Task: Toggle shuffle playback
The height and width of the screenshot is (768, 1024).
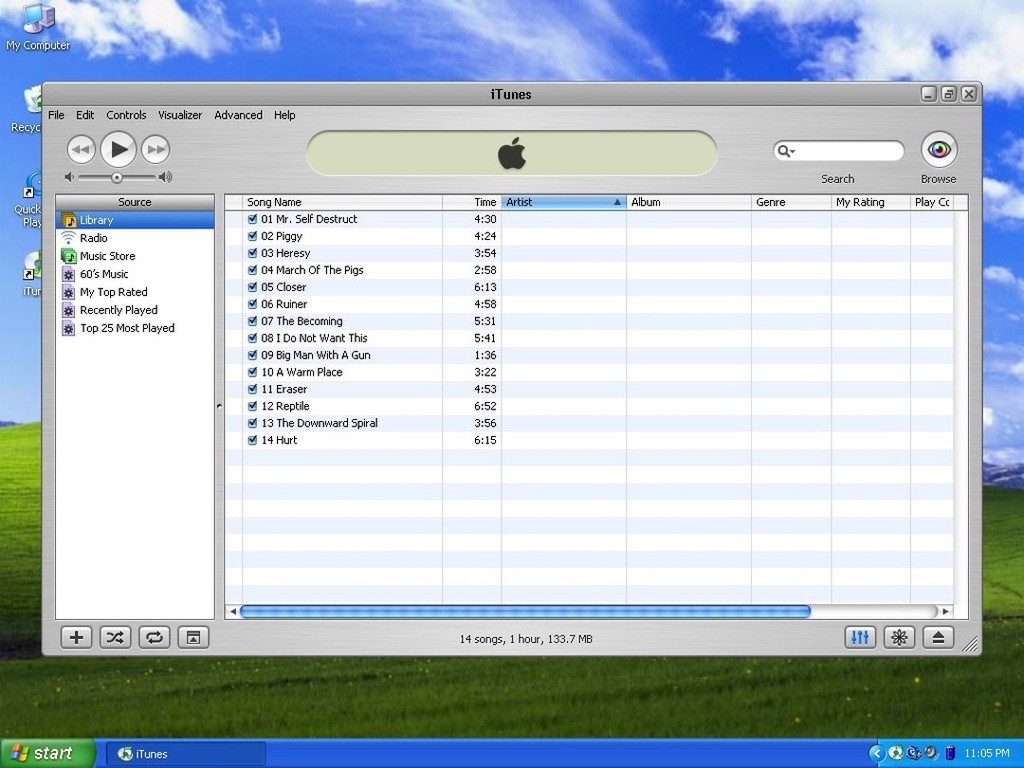Action: pyautogui.click(x=115, y=637)
